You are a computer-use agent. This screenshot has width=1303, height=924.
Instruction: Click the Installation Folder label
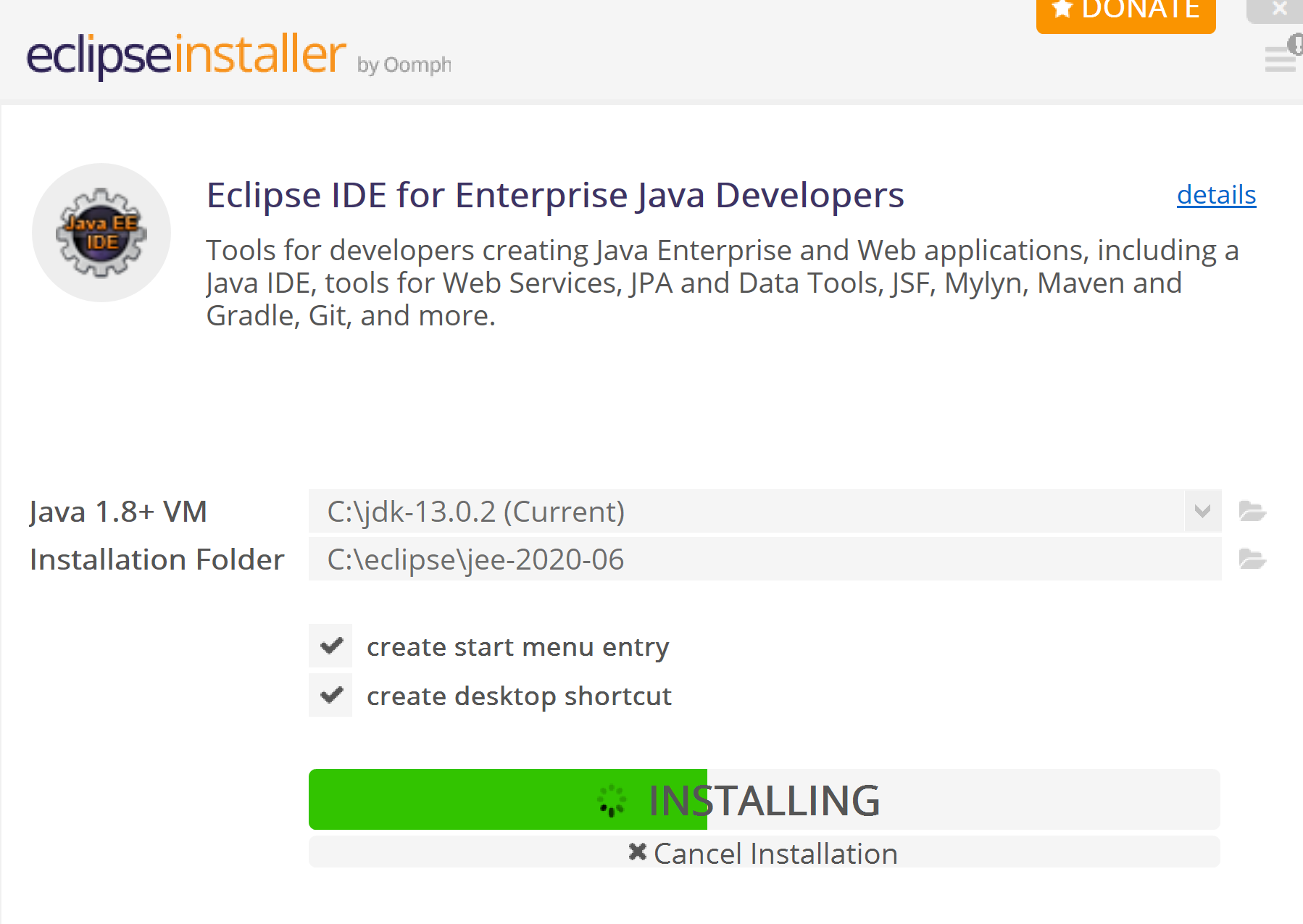tap(157, 559)
